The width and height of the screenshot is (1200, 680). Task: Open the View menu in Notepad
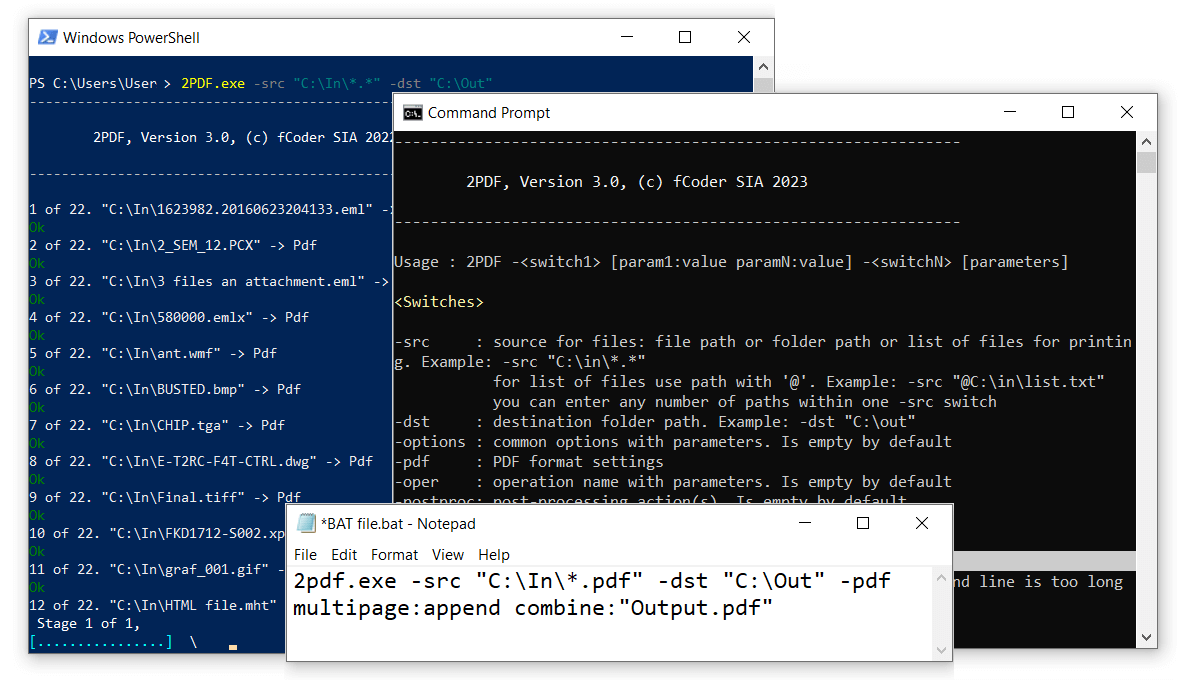448,554
